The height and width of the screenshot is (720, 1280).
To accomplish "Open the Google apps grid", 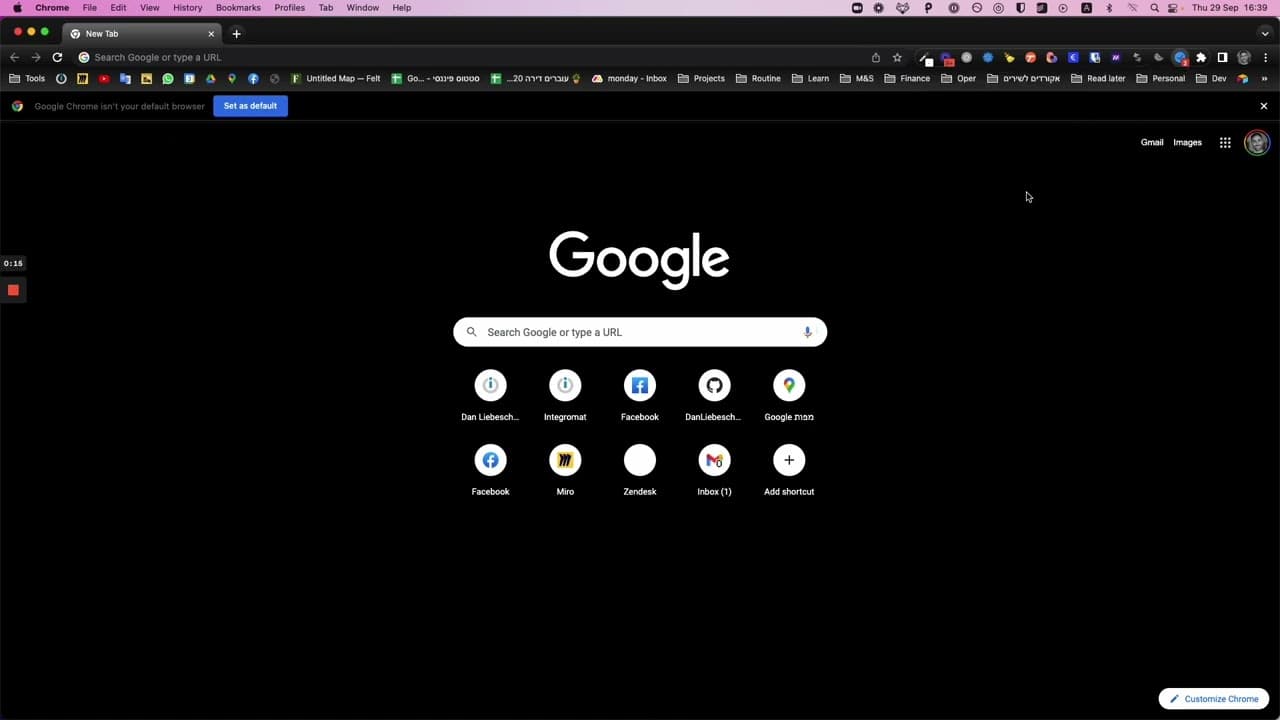I will [1225, 143].
